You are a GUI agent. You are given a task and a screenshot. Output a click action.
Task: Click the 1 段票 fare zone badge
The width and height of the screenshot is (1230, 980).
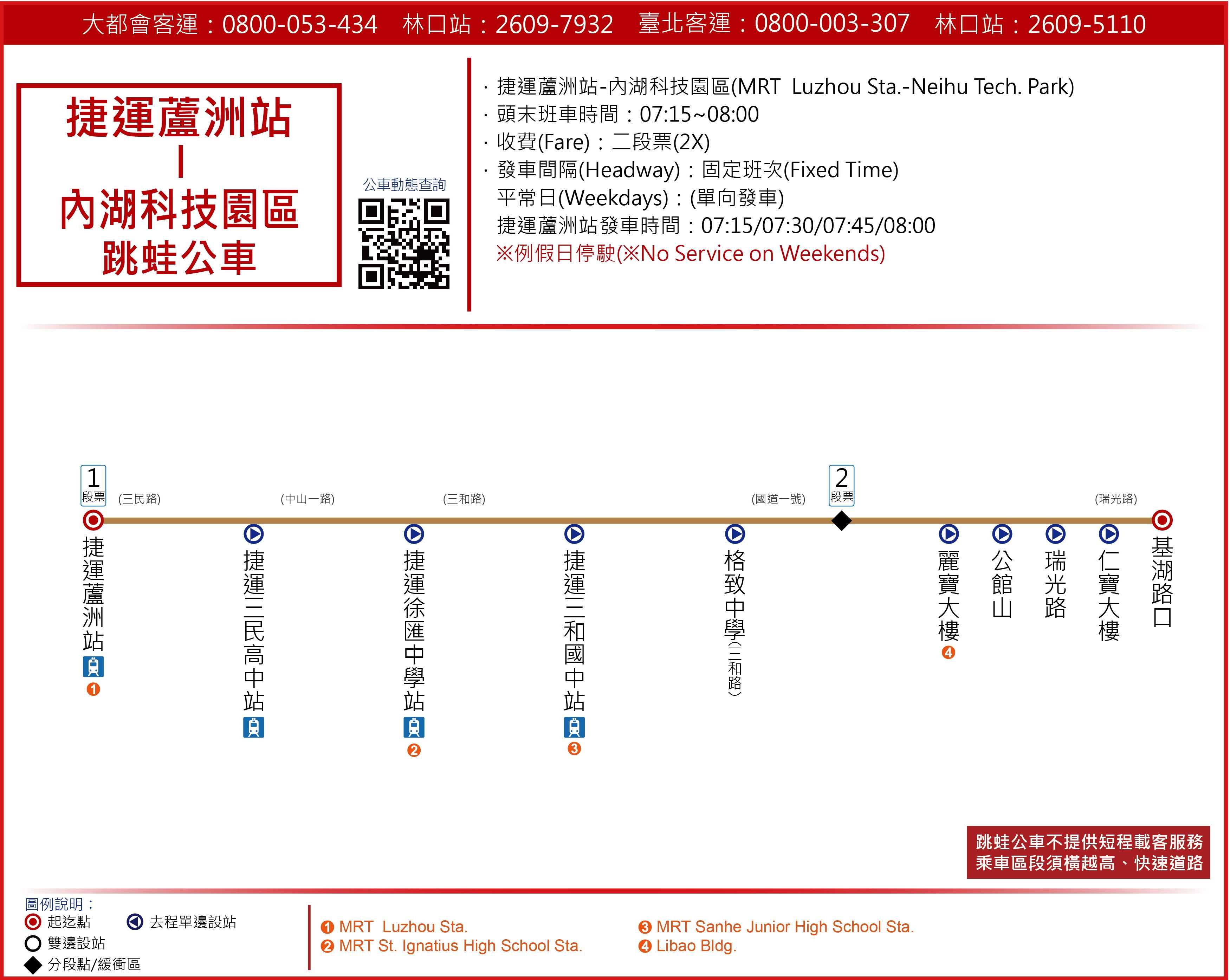coord(93,486)
